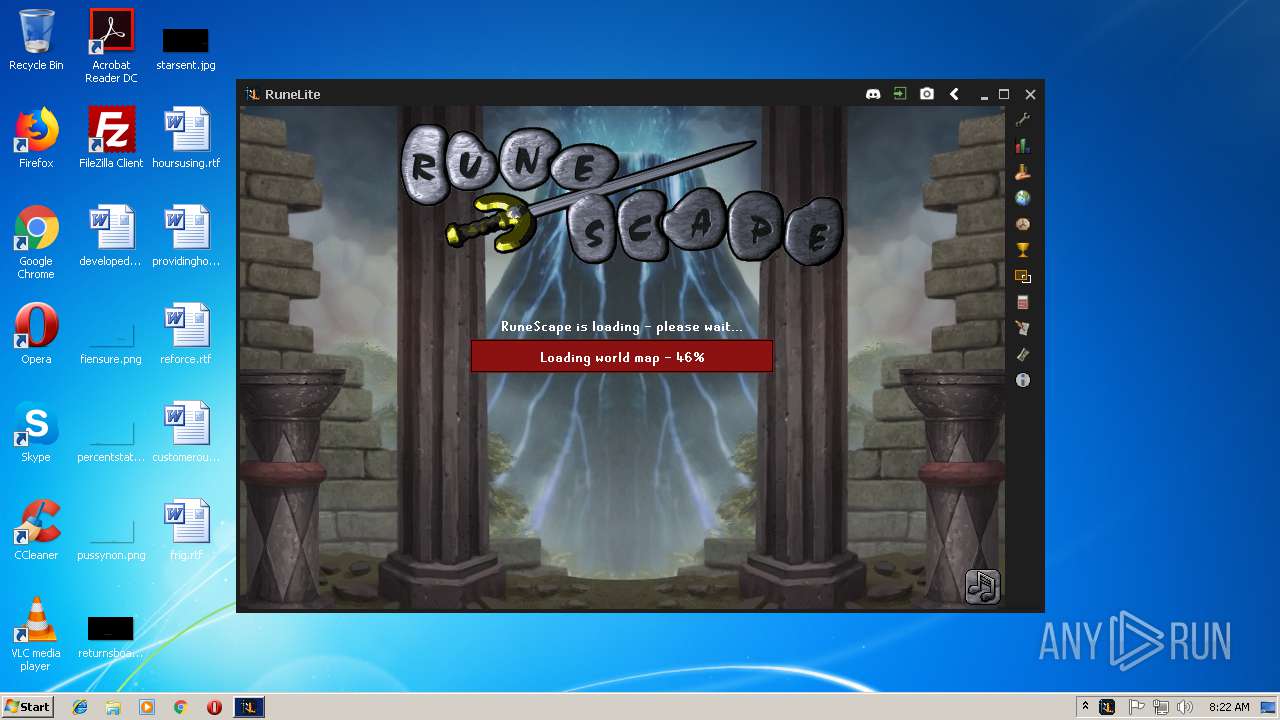Open the media player taskbar icon
Screen dimensions: 1280x720
click(147, 707)
